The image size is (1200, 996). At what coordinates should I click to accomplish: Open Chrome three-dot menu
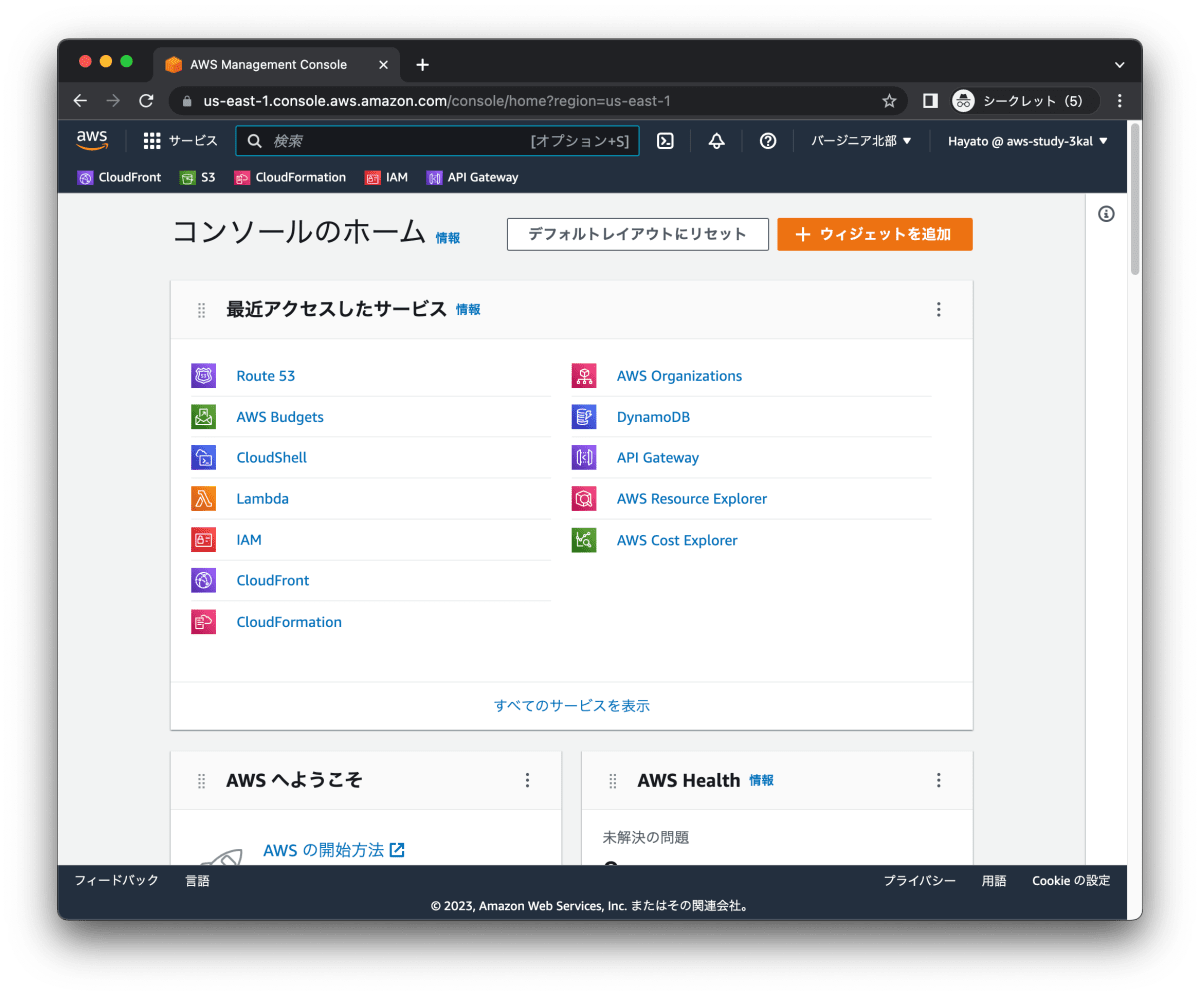[1119, 101]
